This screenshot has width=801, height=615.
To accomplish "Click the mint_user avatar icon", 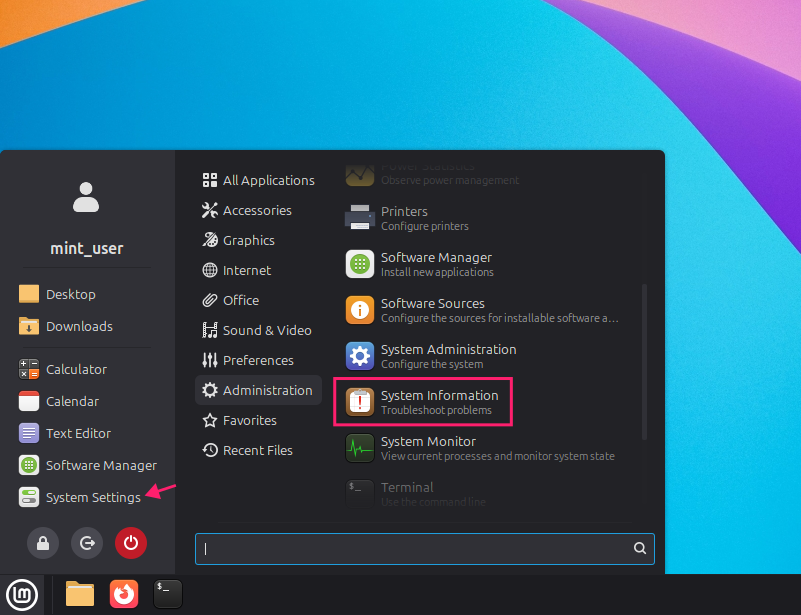I will pos(86,197).
